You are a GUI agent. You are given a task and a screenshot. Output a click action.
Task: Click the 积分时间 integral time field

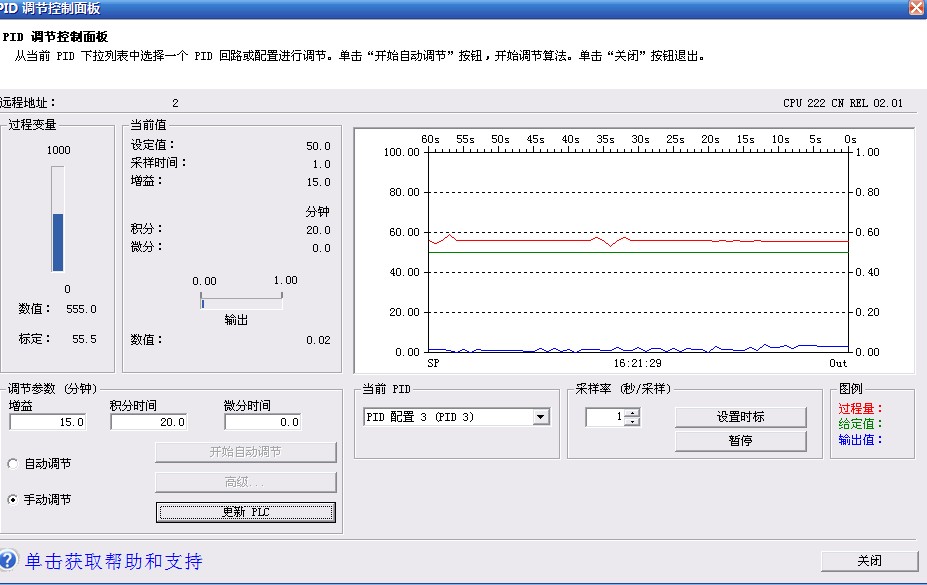[x=148, y=422]
